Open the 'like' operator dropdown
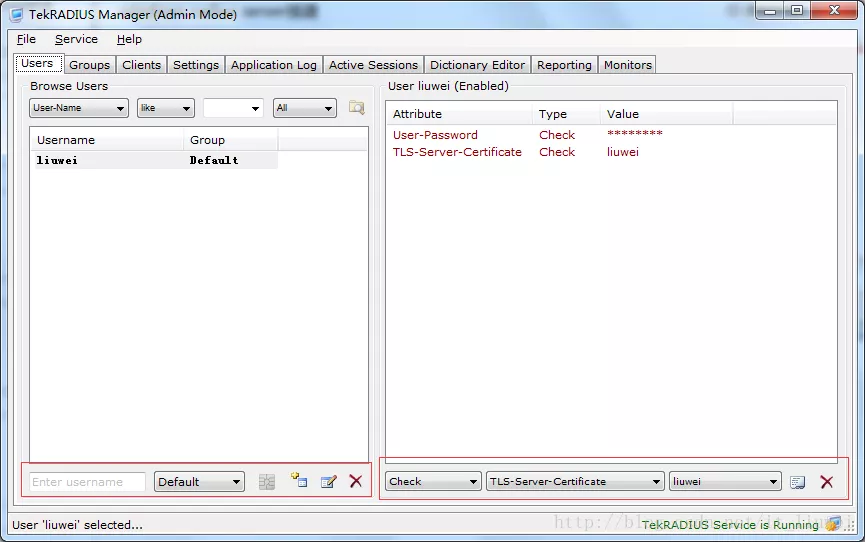The width and height of the screenshot is (865, 542). coord(165,108)
